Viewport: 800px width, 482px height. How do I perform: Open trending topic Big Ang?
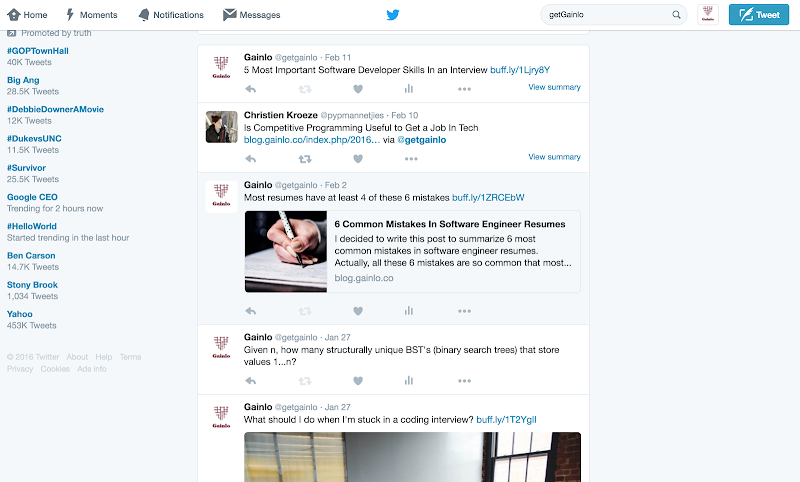tap(23, 80)
